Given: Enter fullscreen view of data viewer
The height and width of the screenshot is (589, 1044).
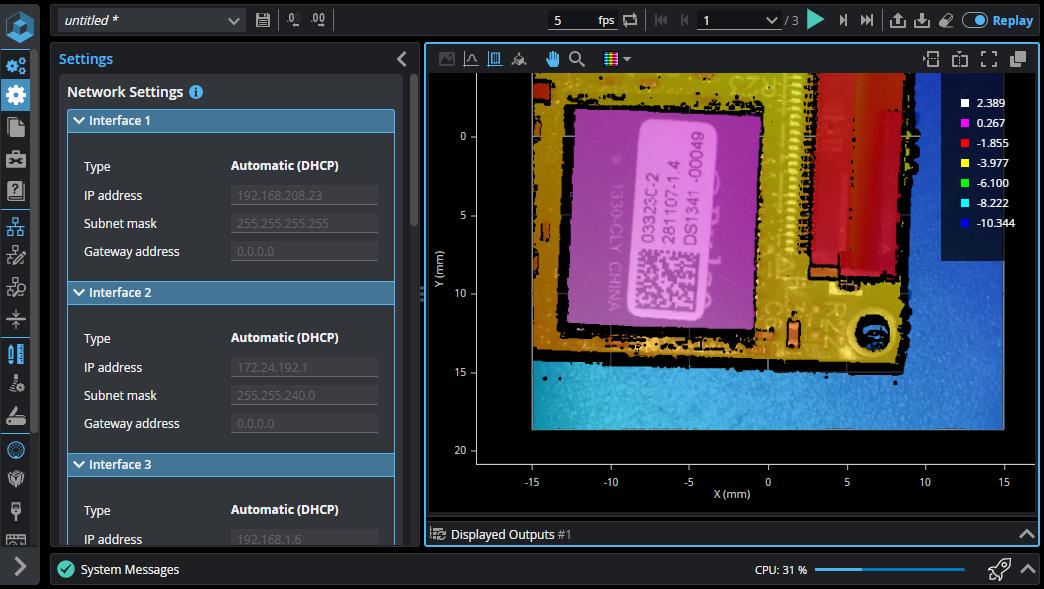Looking at the screenshot, I should point(989,59).
